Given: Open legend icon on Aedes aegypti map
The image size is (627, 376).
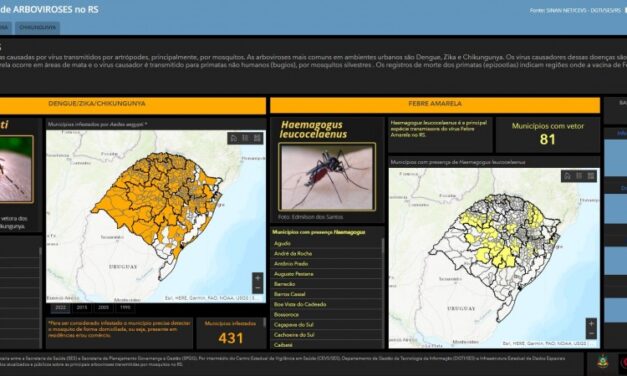Looking at the screenshot, I should click(245, 138).
